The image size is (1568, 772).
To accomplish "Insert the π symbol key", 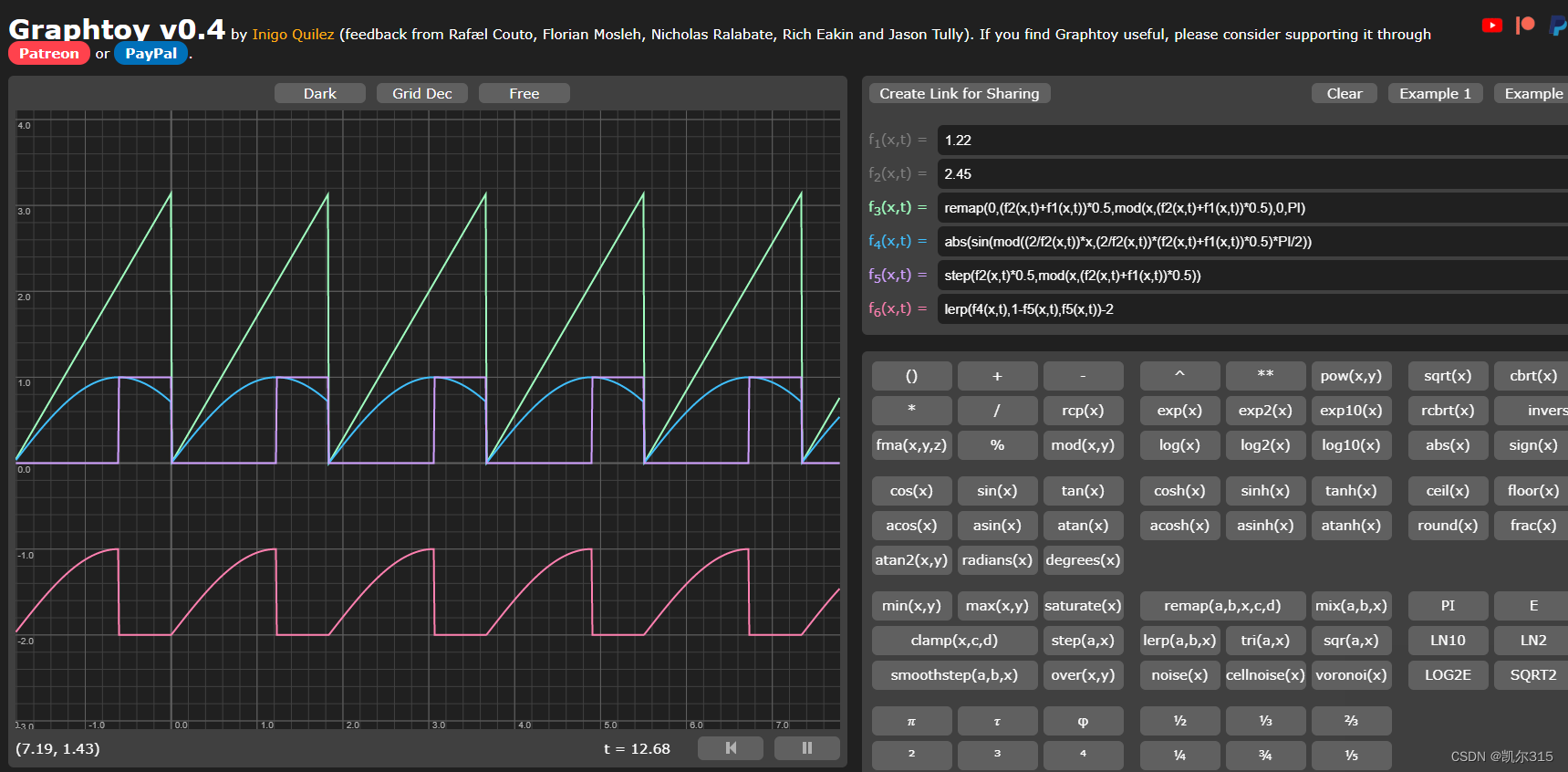I will pos(911,721).
